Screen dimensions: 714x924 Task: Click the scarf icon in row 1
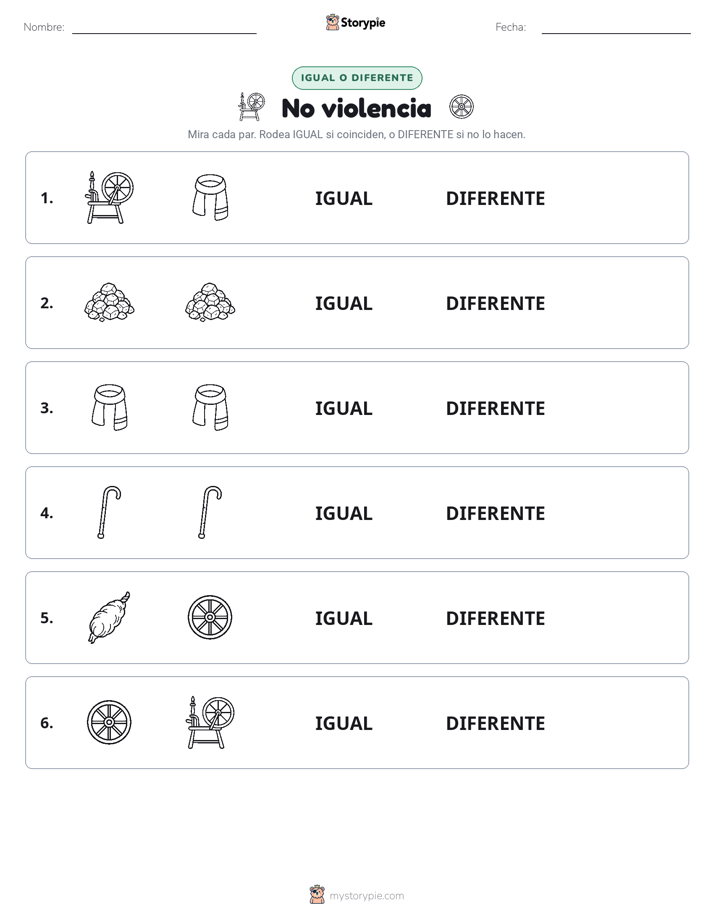pos(210,197)
